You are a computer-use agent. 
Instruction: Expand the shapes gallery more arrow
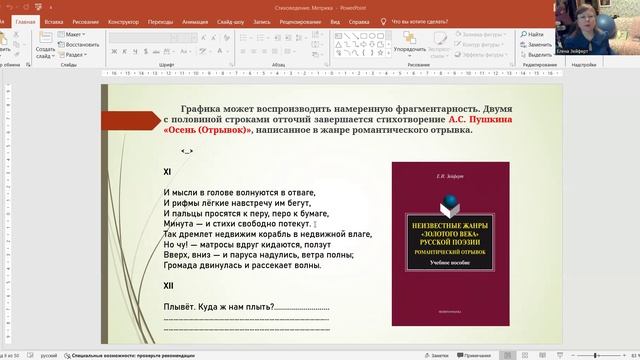point(389,53)
